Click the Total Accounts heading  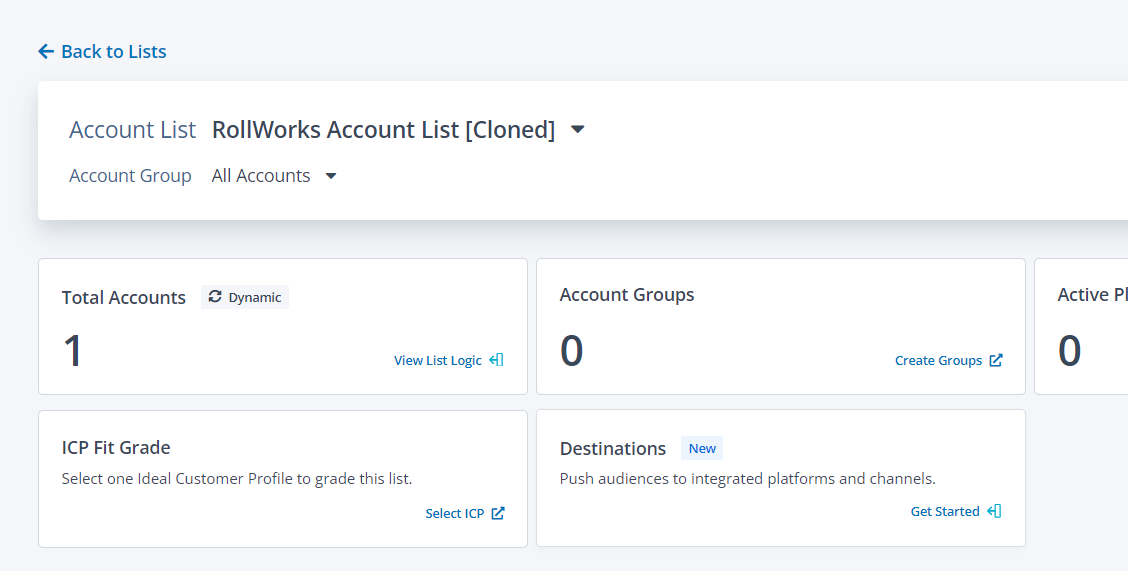click(x=124, y=298)
